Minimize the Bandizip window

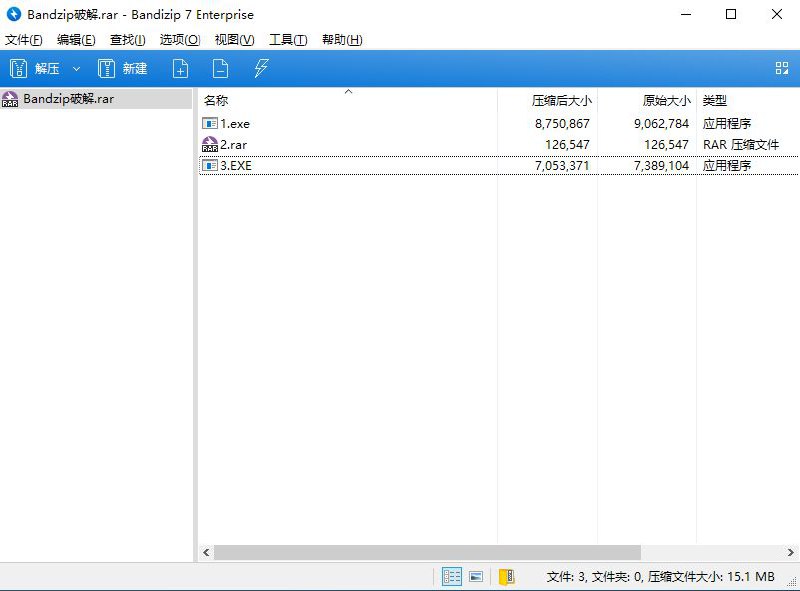tap(686, 14)
